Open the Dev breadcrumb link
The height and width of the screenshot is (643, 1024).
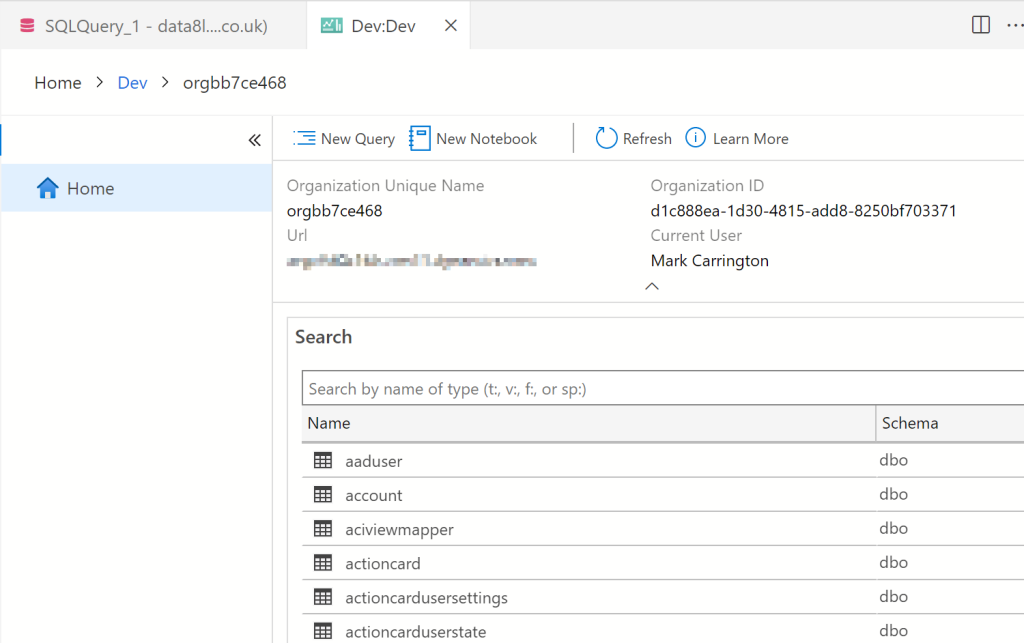point(133,83)
